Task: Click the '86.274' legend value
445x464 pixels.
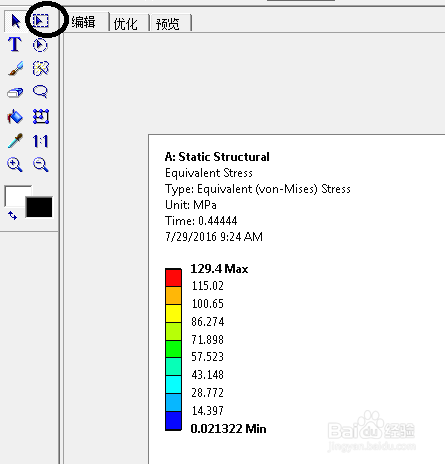Action: (208, 322)
